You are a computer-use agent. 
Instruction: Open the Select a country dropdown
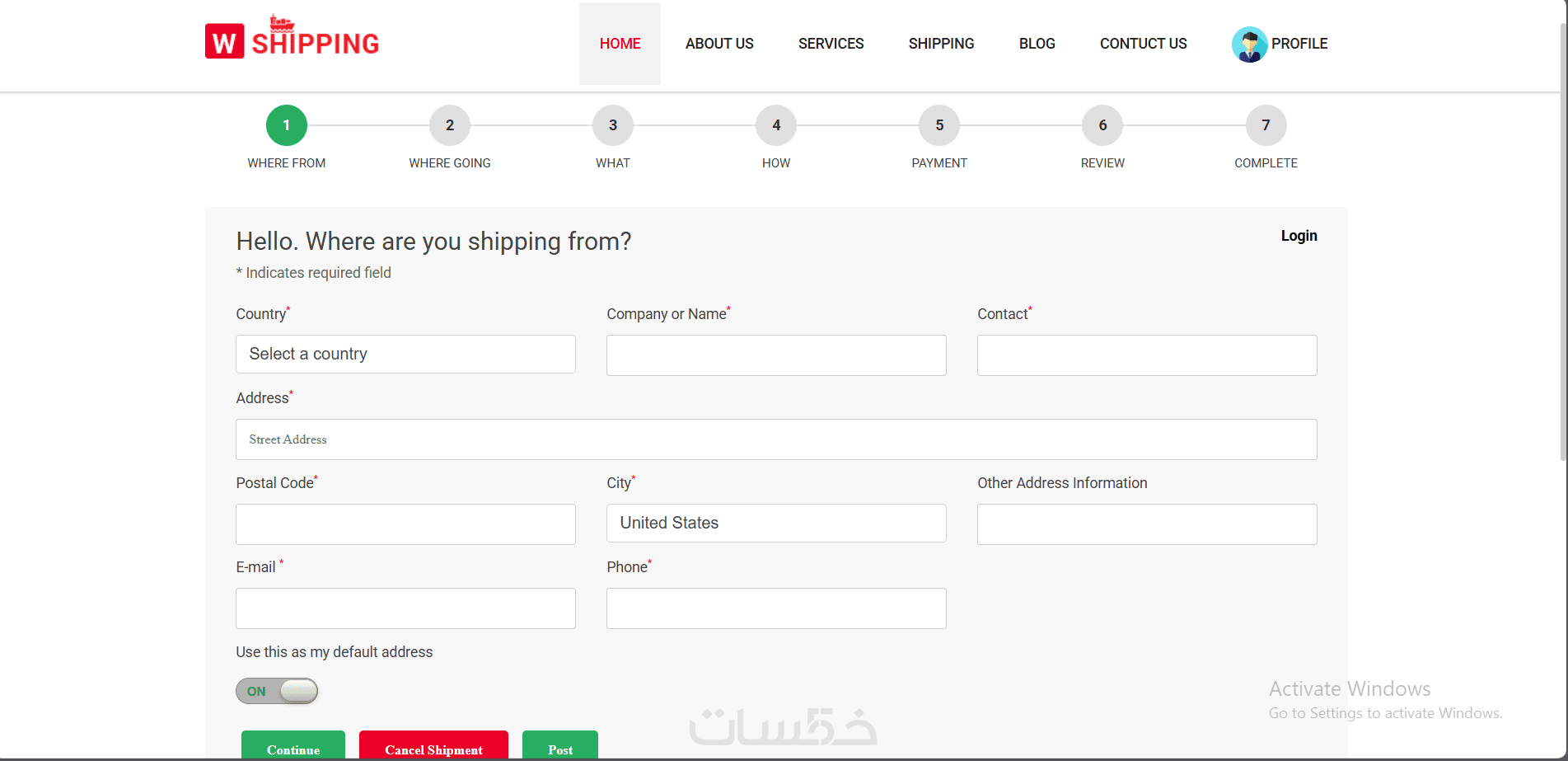pyautogui.click(x=405, y=354)
